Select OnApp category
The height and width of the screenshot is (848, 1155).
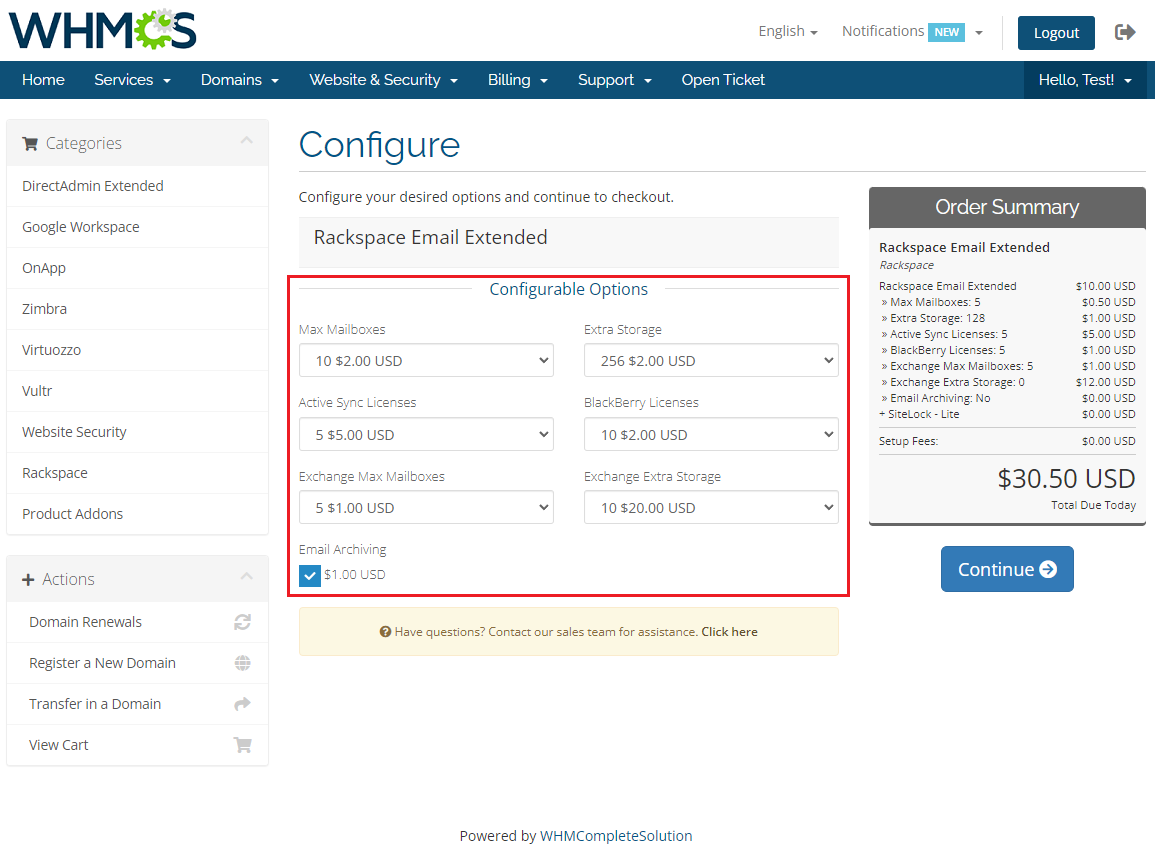(137, 267)
